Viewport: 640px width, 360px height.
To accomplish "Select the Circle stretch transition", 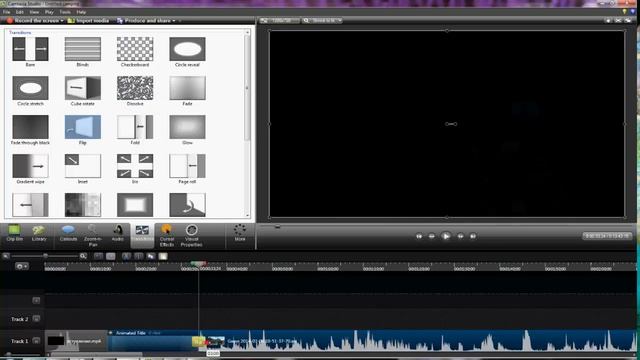I will pyautogui.click(x=30, y=88).
